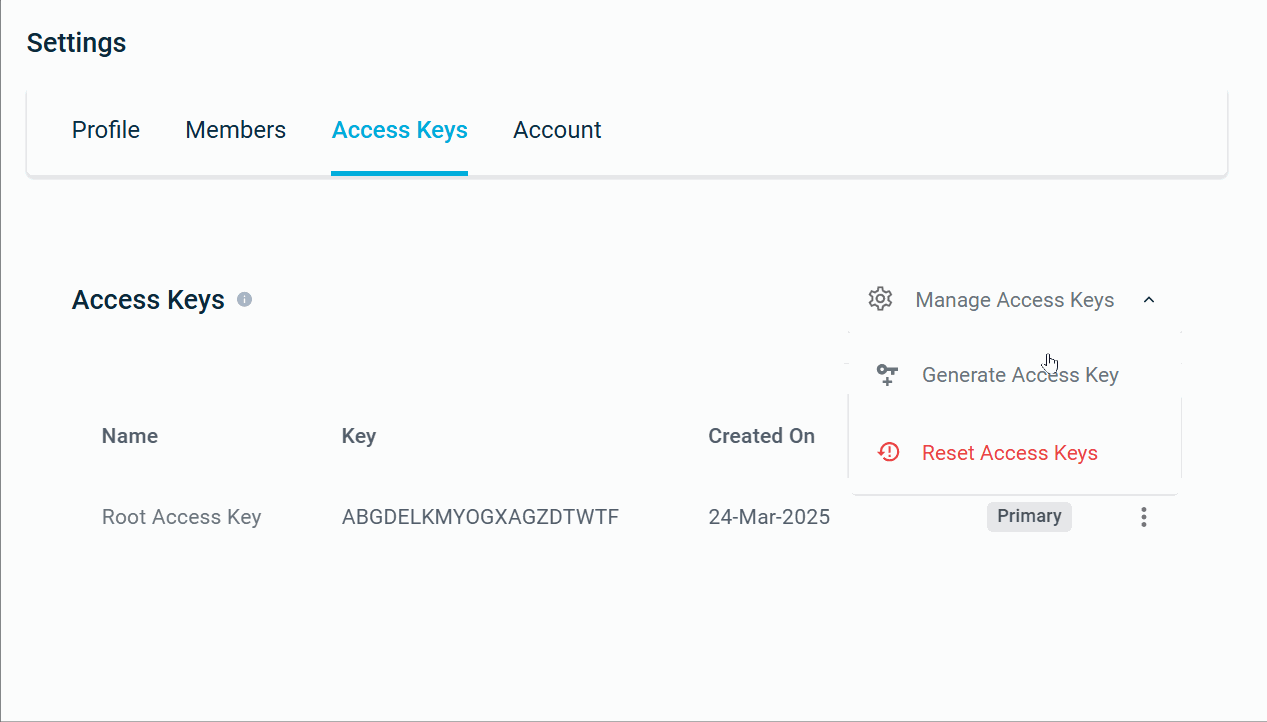Image resolution: width=1267 pixels, height=722 pixels.
Task: Click the Created On column header
Action: click(761, 436)
